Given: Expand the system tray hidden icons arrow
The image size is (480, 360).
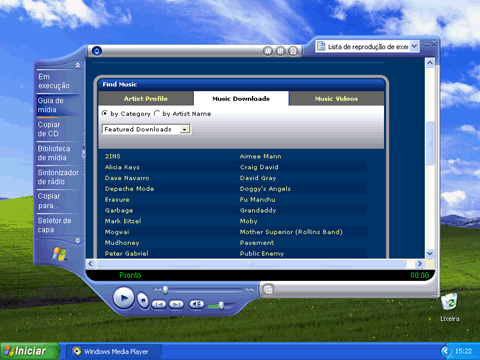Looking at the screenshot, I should coord(446,351).
